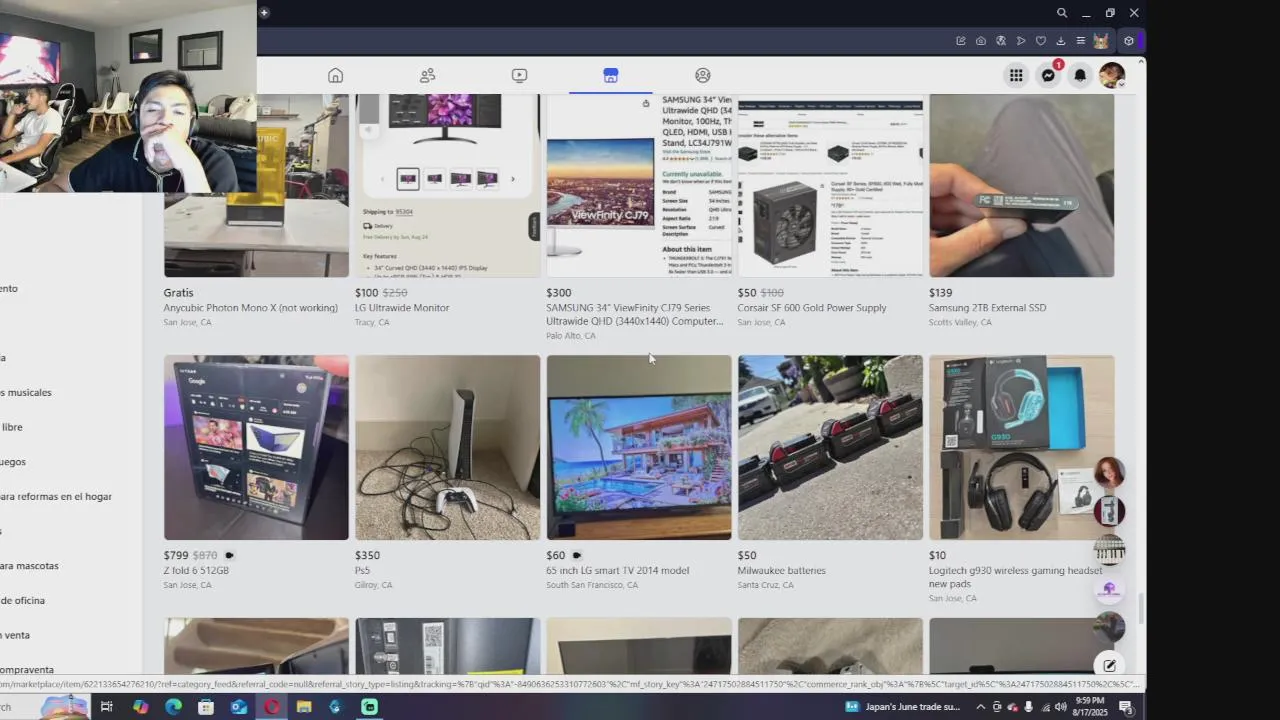This screenshot has height=720, width=1280.
Task: Select "de oficina" category in sidebar
Action: (x=22, y=601)
